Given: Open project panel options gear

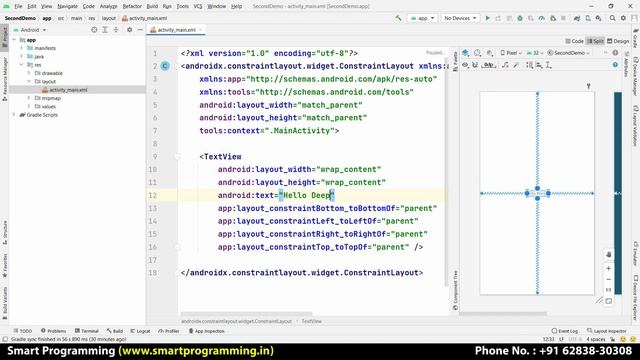Looking at the screenshot, I should pos(129,30).
